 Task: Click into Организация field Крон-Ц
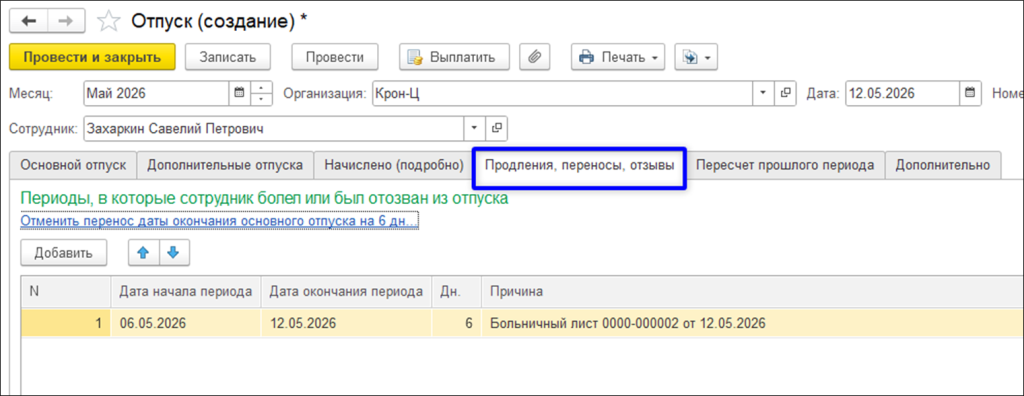(563, 93)
